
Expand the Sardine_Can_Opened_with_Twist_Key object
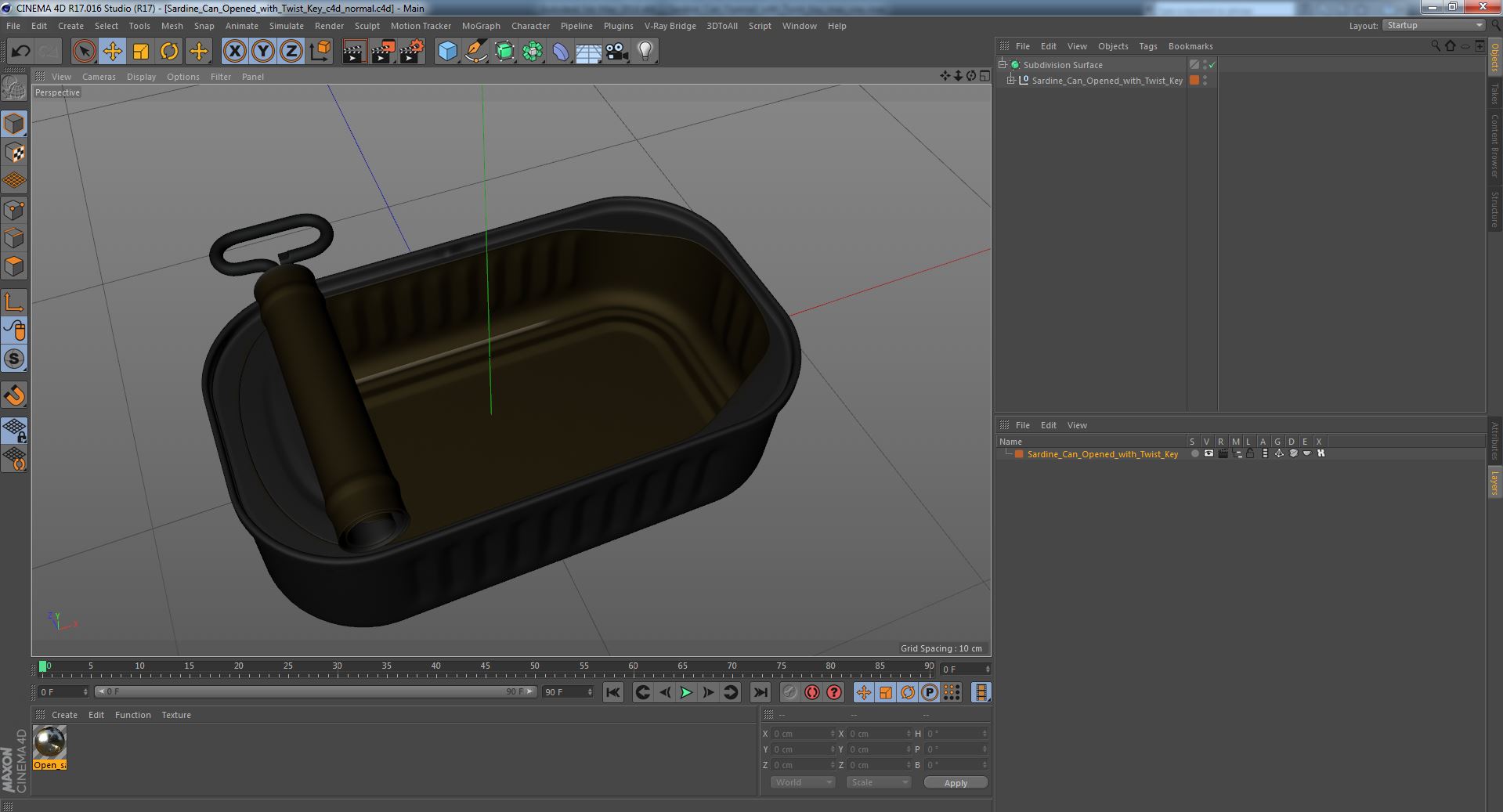click(1010, 80)
